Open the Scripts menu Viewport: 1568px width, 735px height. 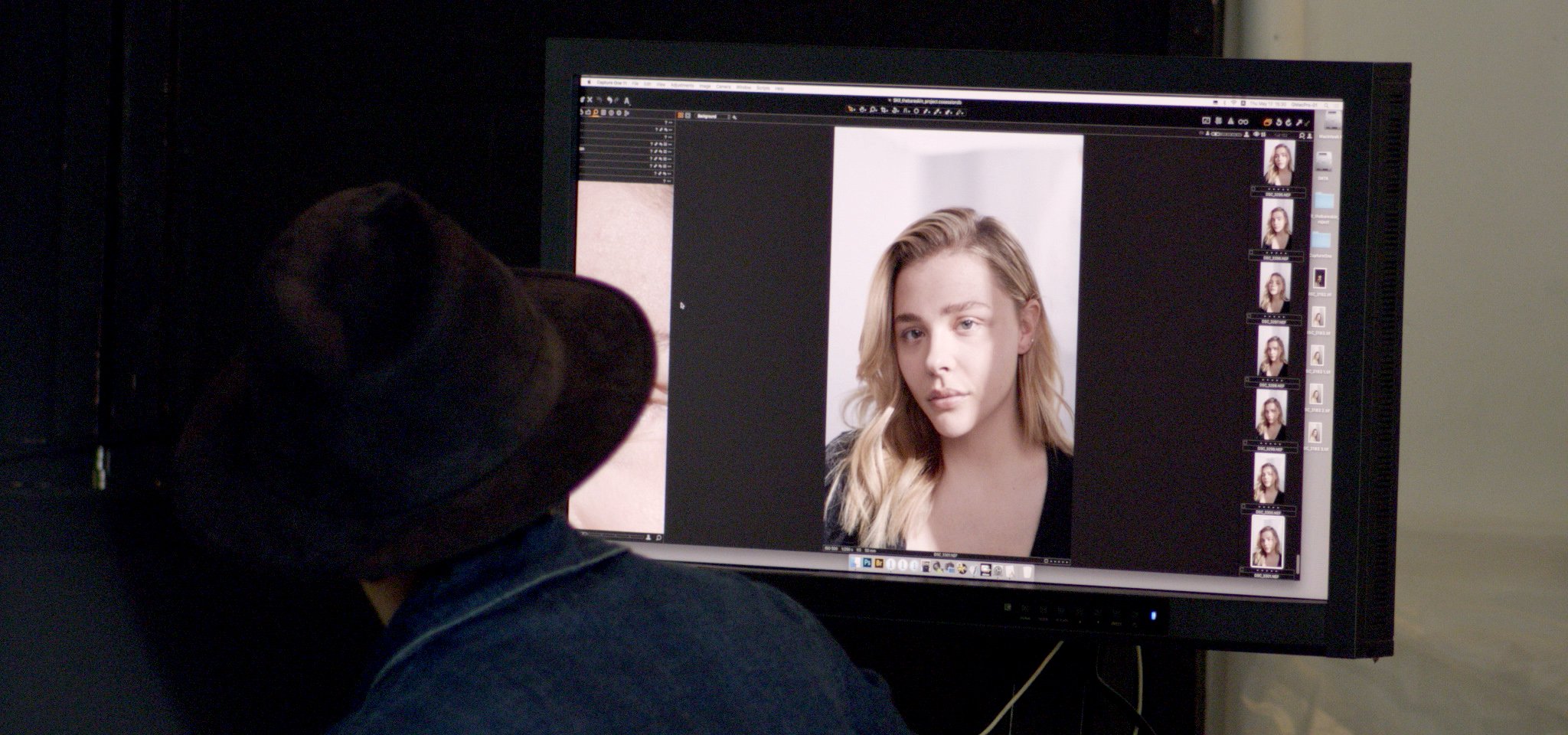coord(763,88)
